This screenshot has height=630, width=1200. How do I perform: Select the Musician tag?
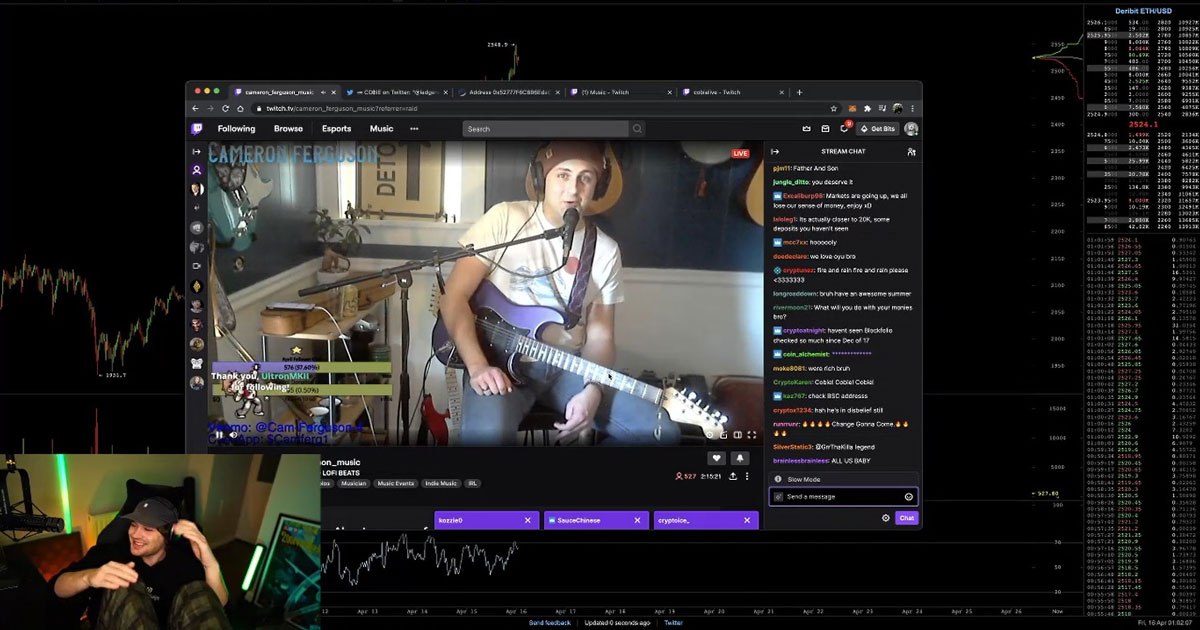353,483
